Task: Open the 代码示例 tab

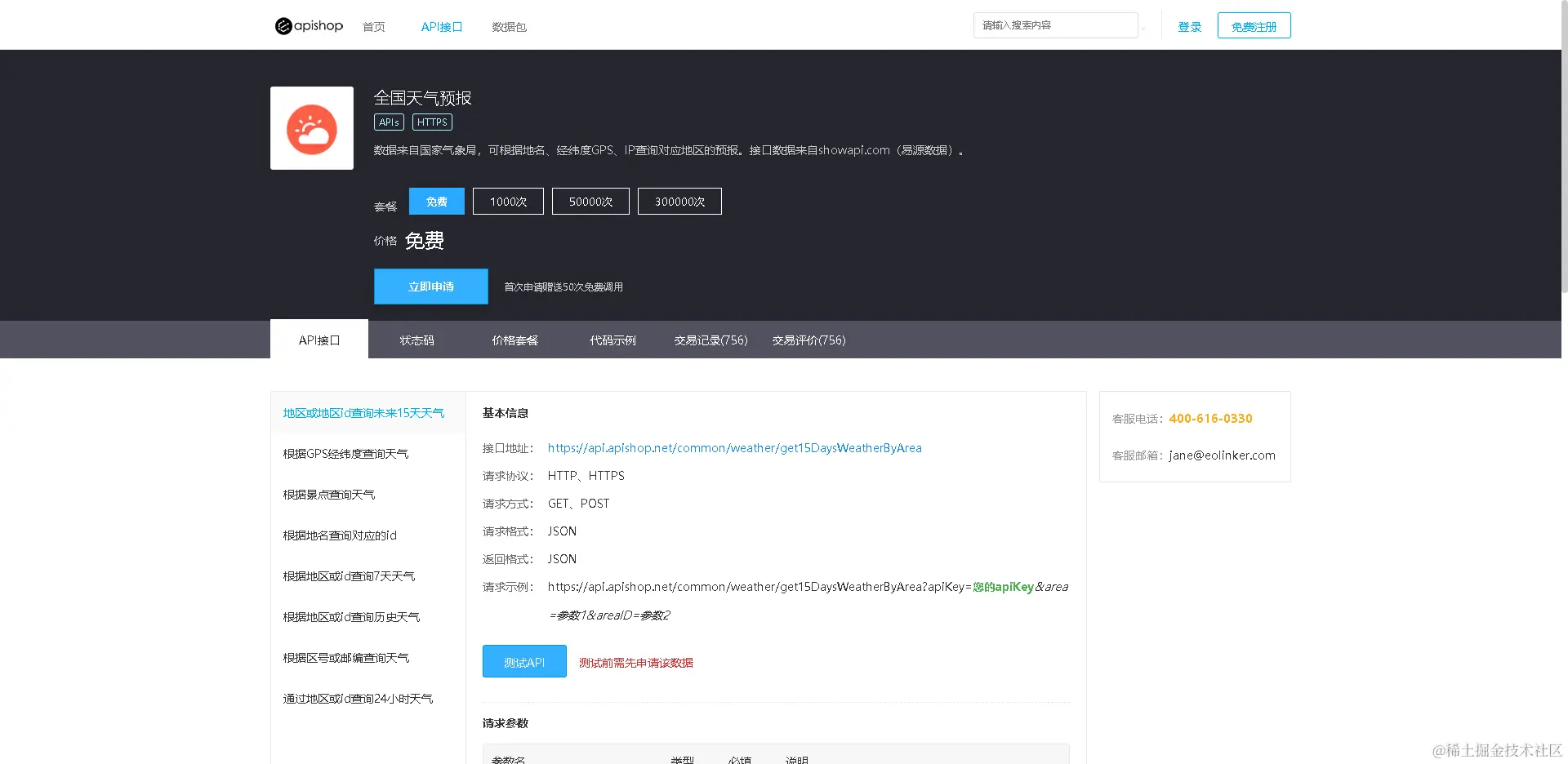Action: (x=613, y=340)
